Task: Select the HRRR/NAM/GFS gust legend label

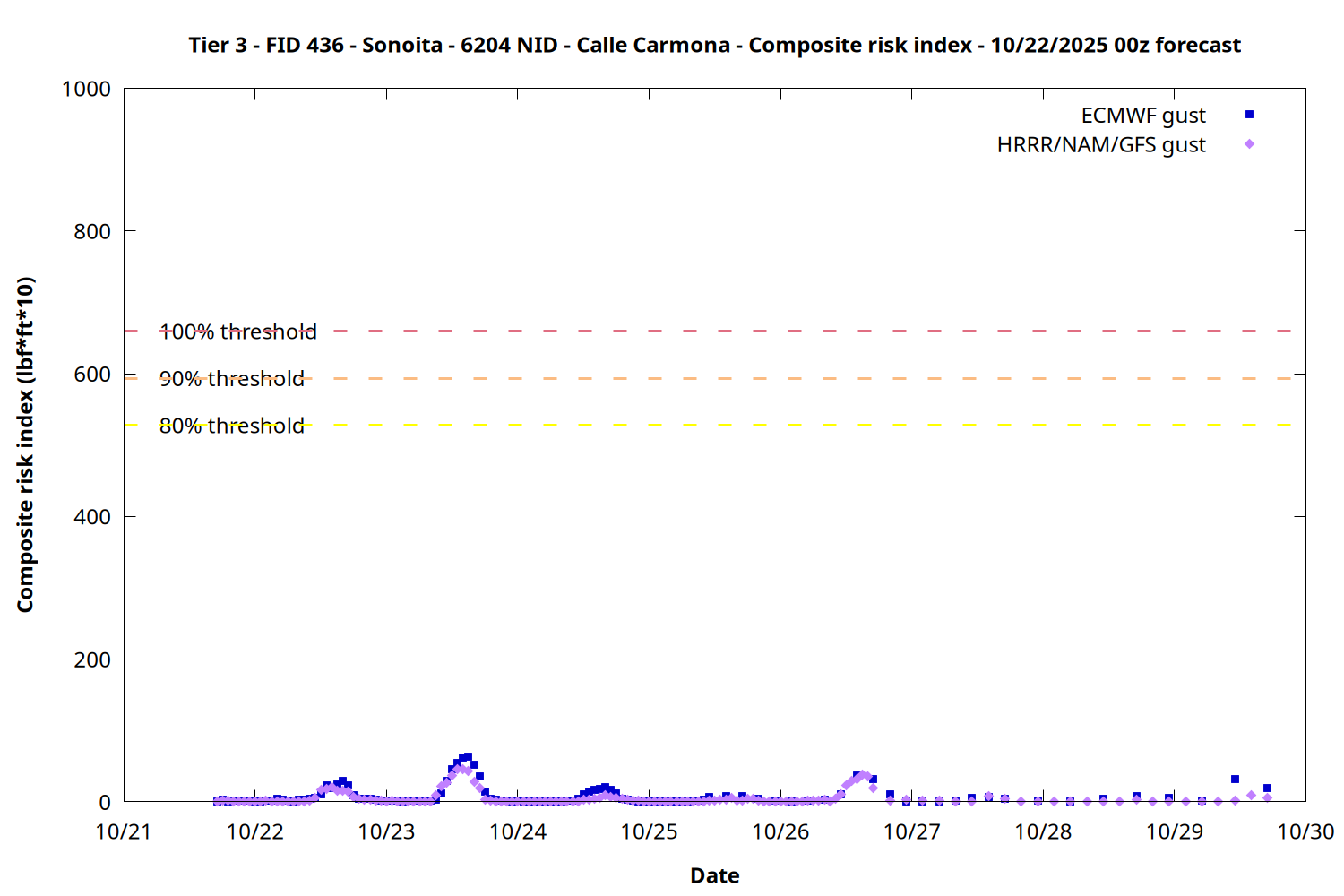Action: (1101, 145)
